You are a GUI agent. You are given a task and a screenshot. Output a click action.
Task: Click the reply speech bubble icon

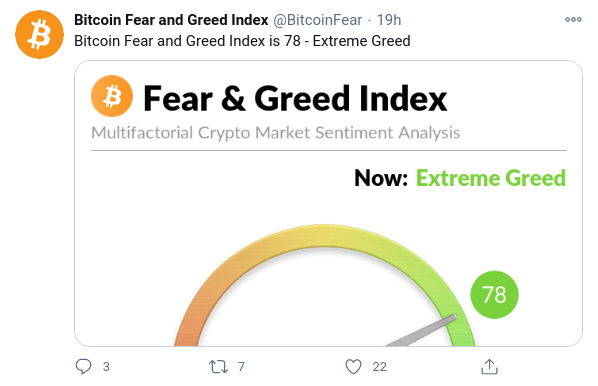click(83, 367)
